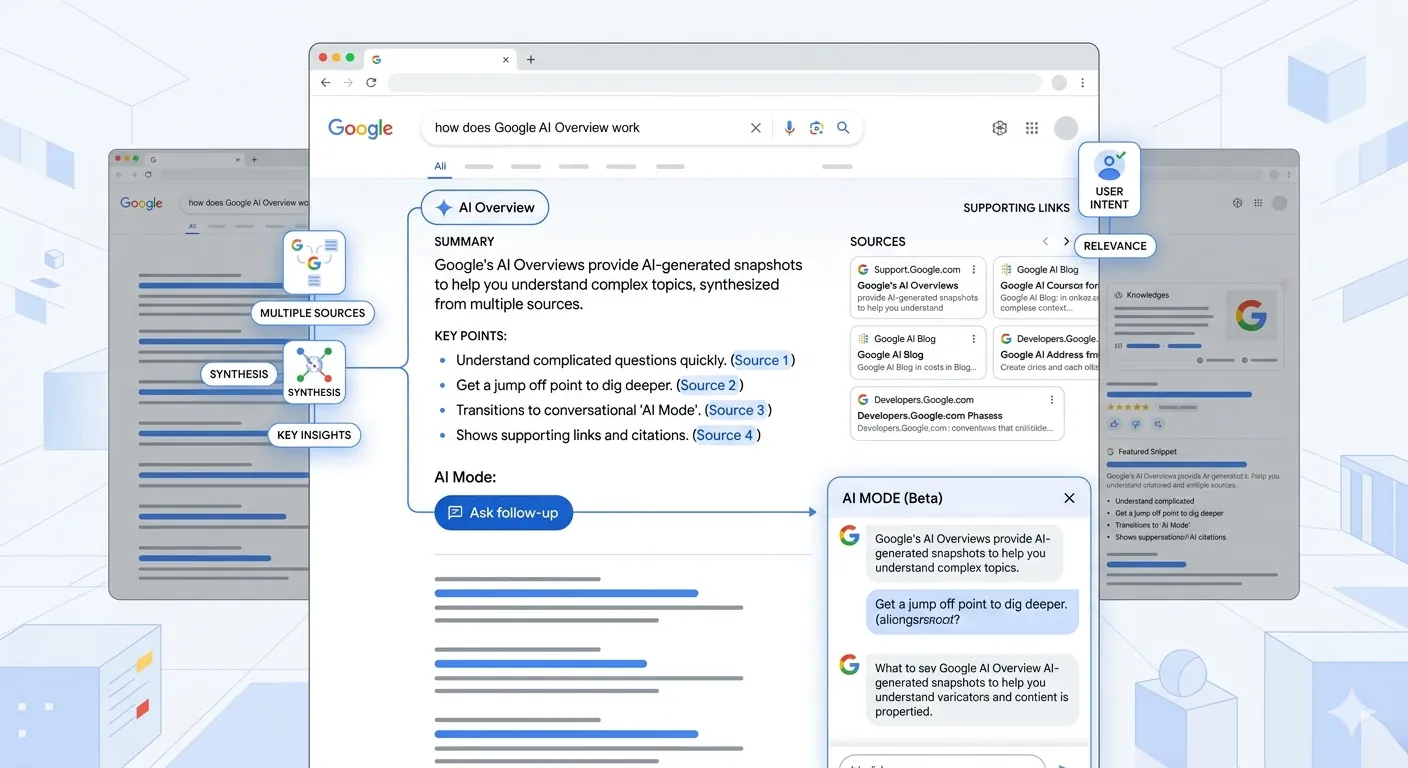Viewport: 1408px width, 768px height.
Task: Show next sources with right chevron
Action: [x=1066, y=242]
